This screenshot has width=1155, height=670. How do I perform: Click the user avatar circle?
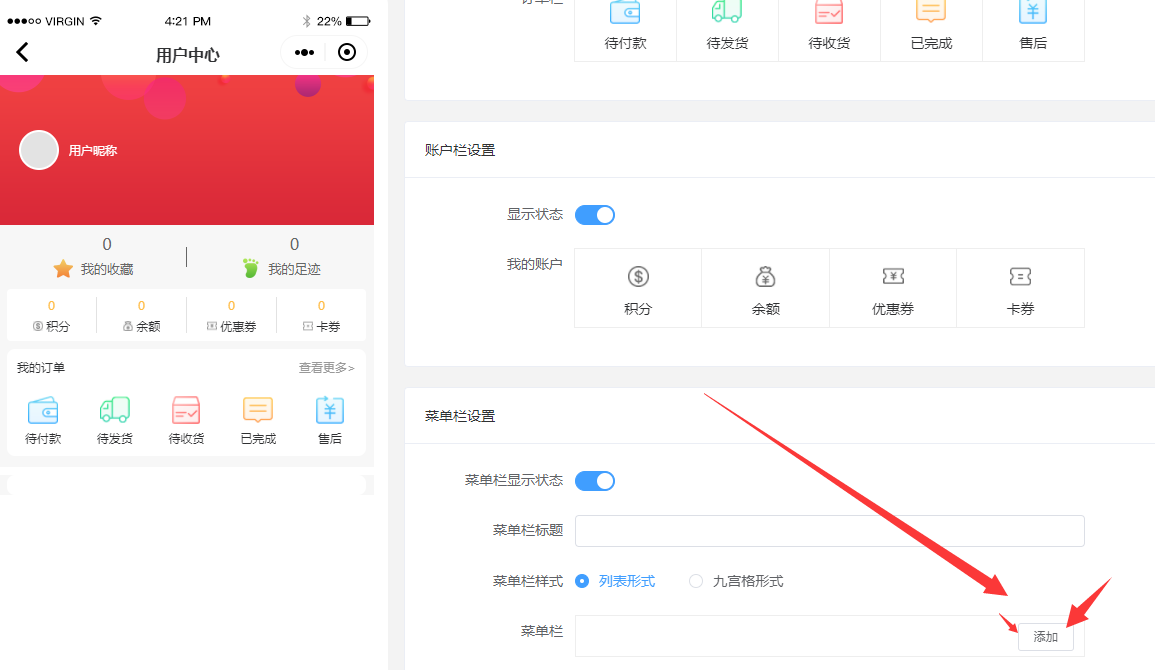[x=39, y=150]
